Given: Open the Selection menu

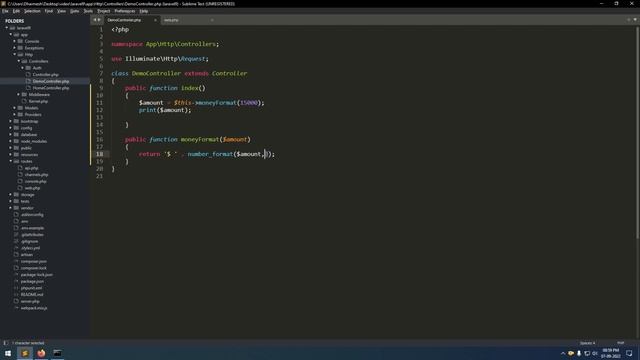Looking at the screenshot, I should click(x=32, y=11).
